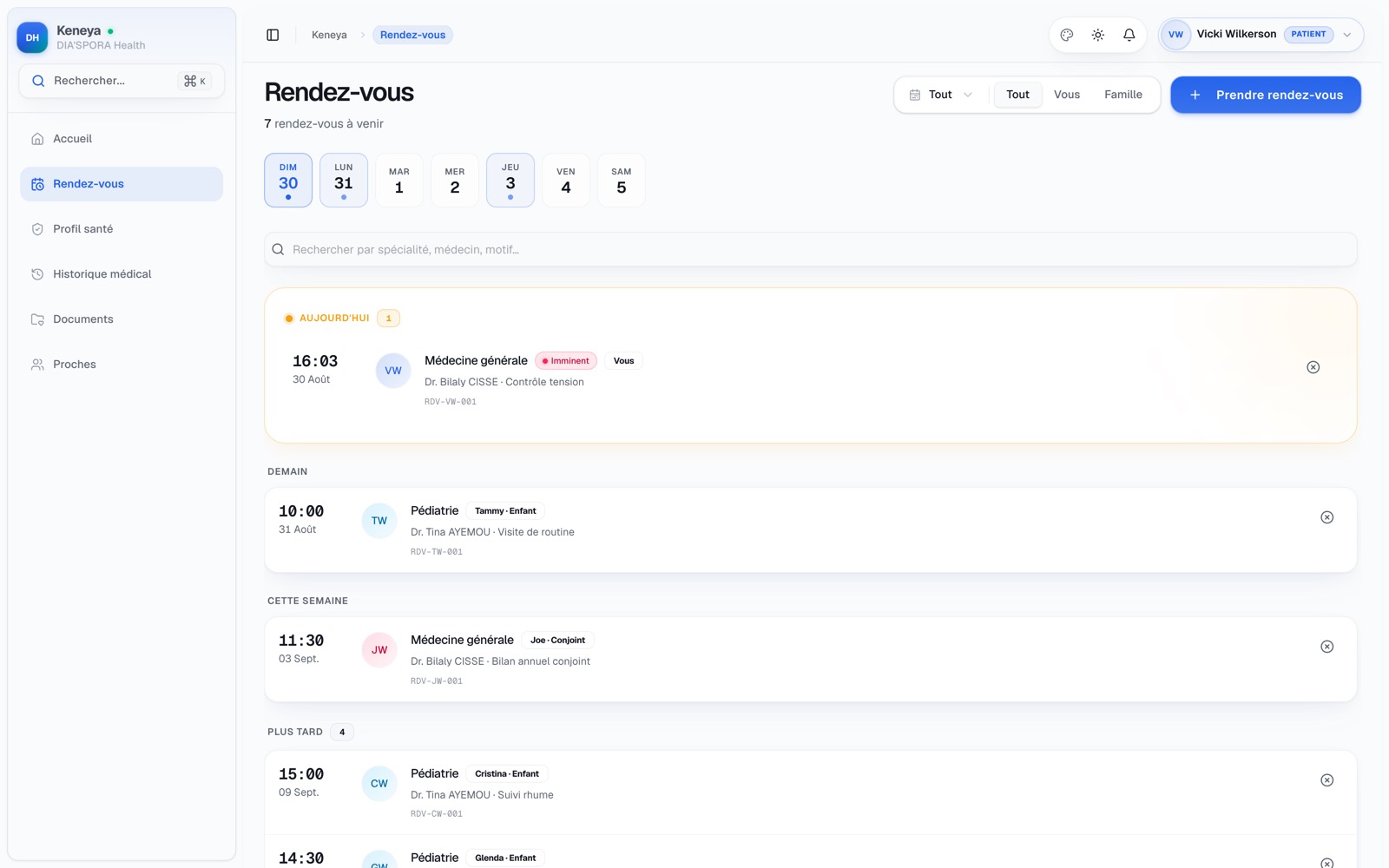Select VEN 4 day
This screenshot has height=868, width=1389.
[566, 181]
